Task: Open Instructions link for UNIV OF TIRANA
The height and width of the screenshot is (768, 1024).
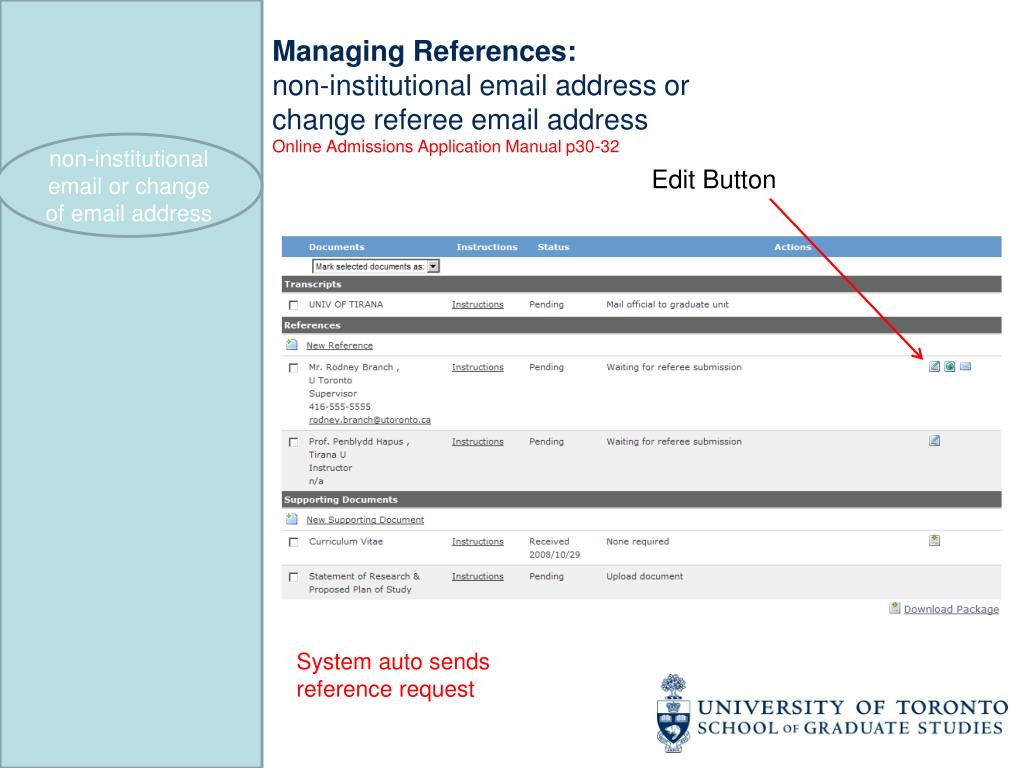Action: pyautogui.click(x=477, y=304)
